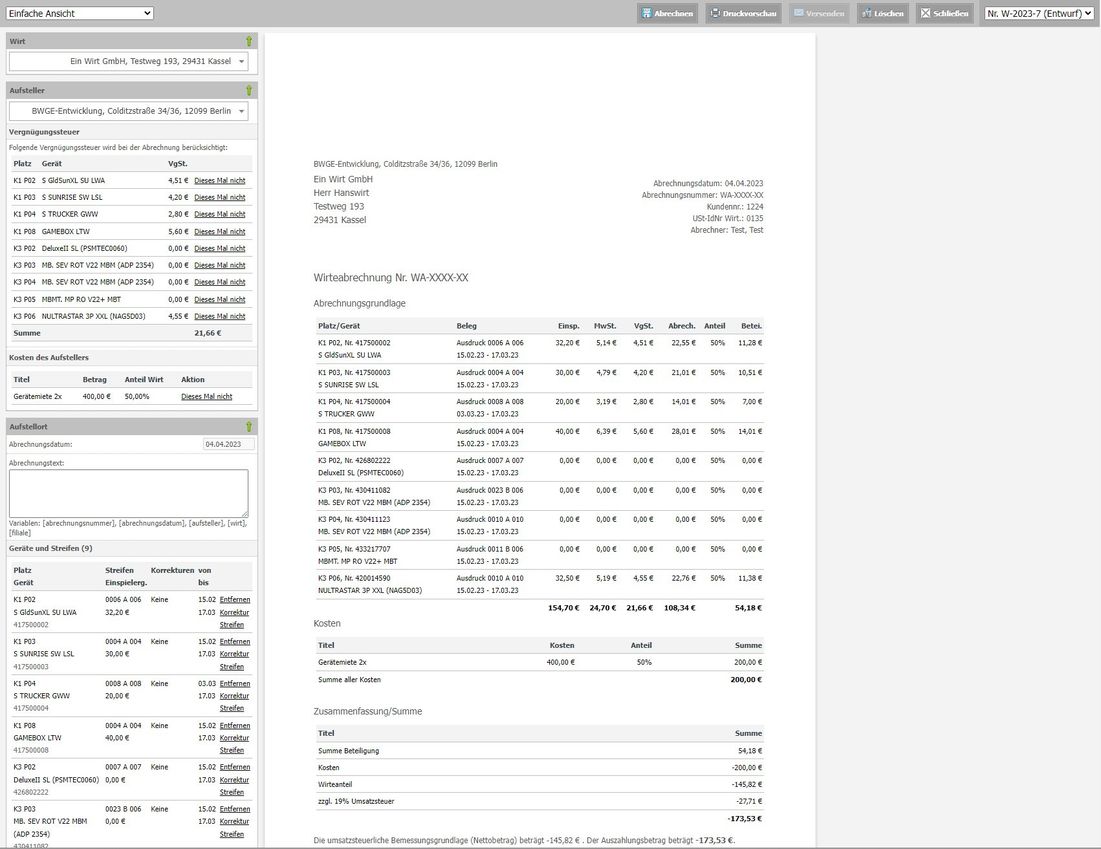Viewport: 1101px width, 849px height.
Task: Expand the BWGE-Entwicklung Aufsteller dropdown
Action: point(128,111)
